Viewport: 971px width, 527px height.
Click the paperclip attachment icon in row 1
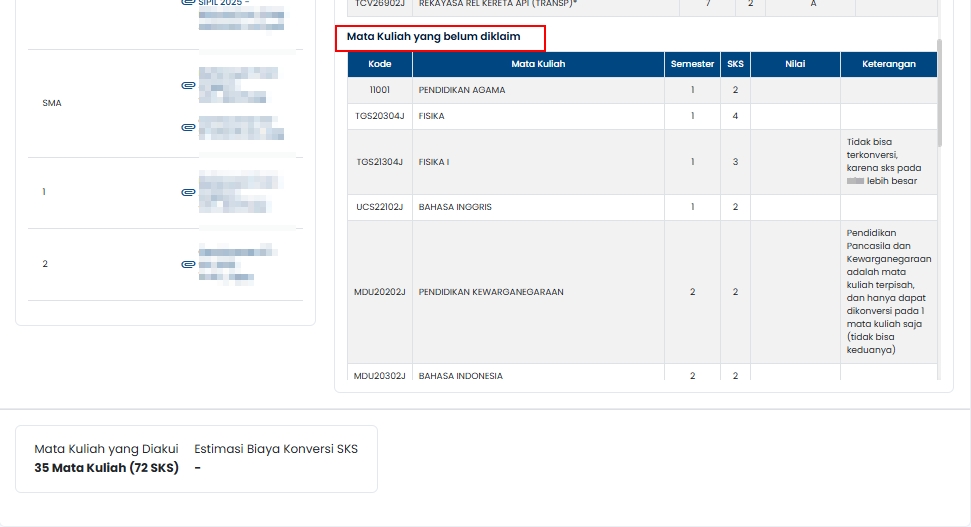tap(188, 192)
